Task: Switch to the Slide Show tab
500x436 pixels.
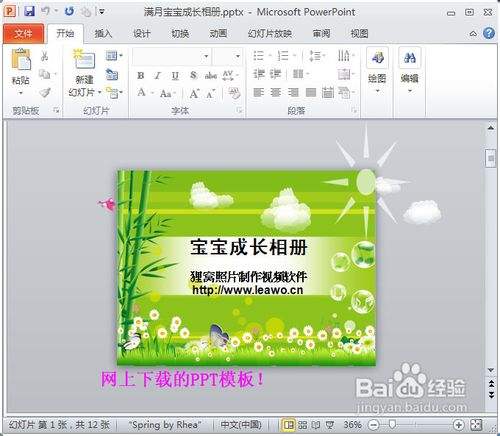Action: coord(269,34)
